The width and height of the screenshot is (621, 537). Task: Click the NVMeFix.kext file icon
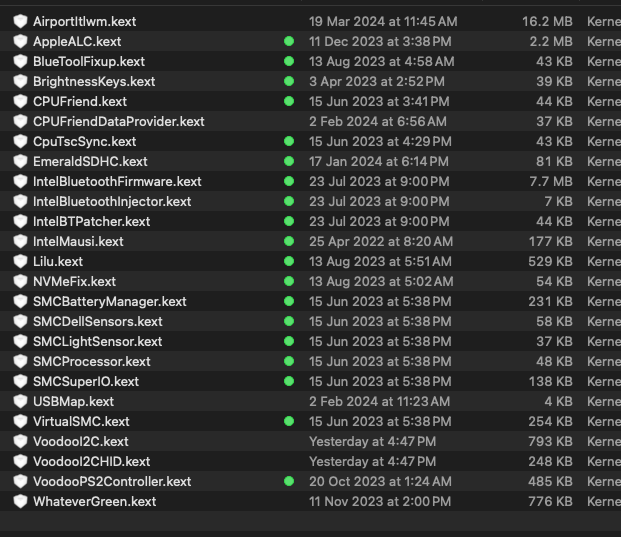20,281
